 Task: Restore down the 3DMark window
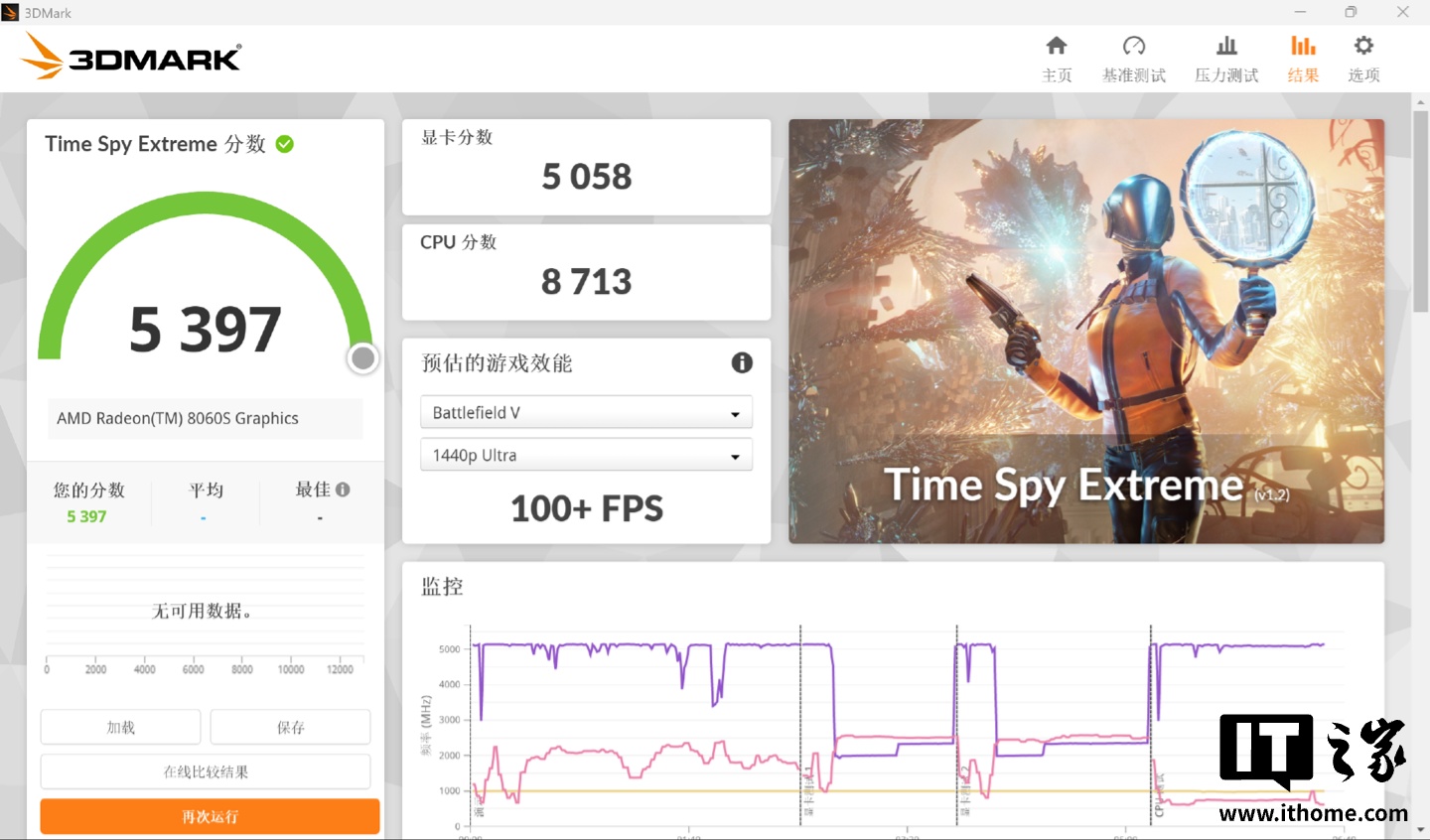pyautogui.click(x=1351, y=12)
